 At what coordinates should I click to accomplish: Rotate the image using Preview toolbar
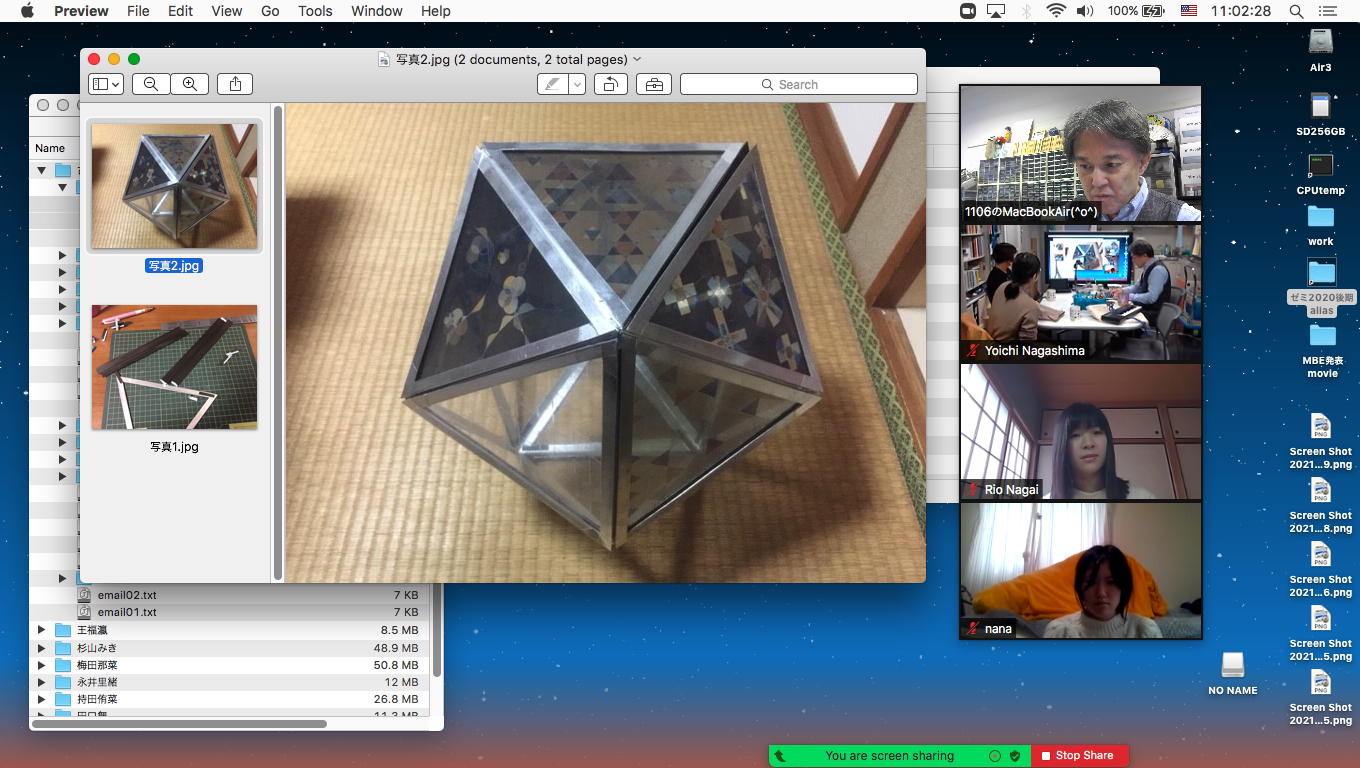tap(610, 85)
